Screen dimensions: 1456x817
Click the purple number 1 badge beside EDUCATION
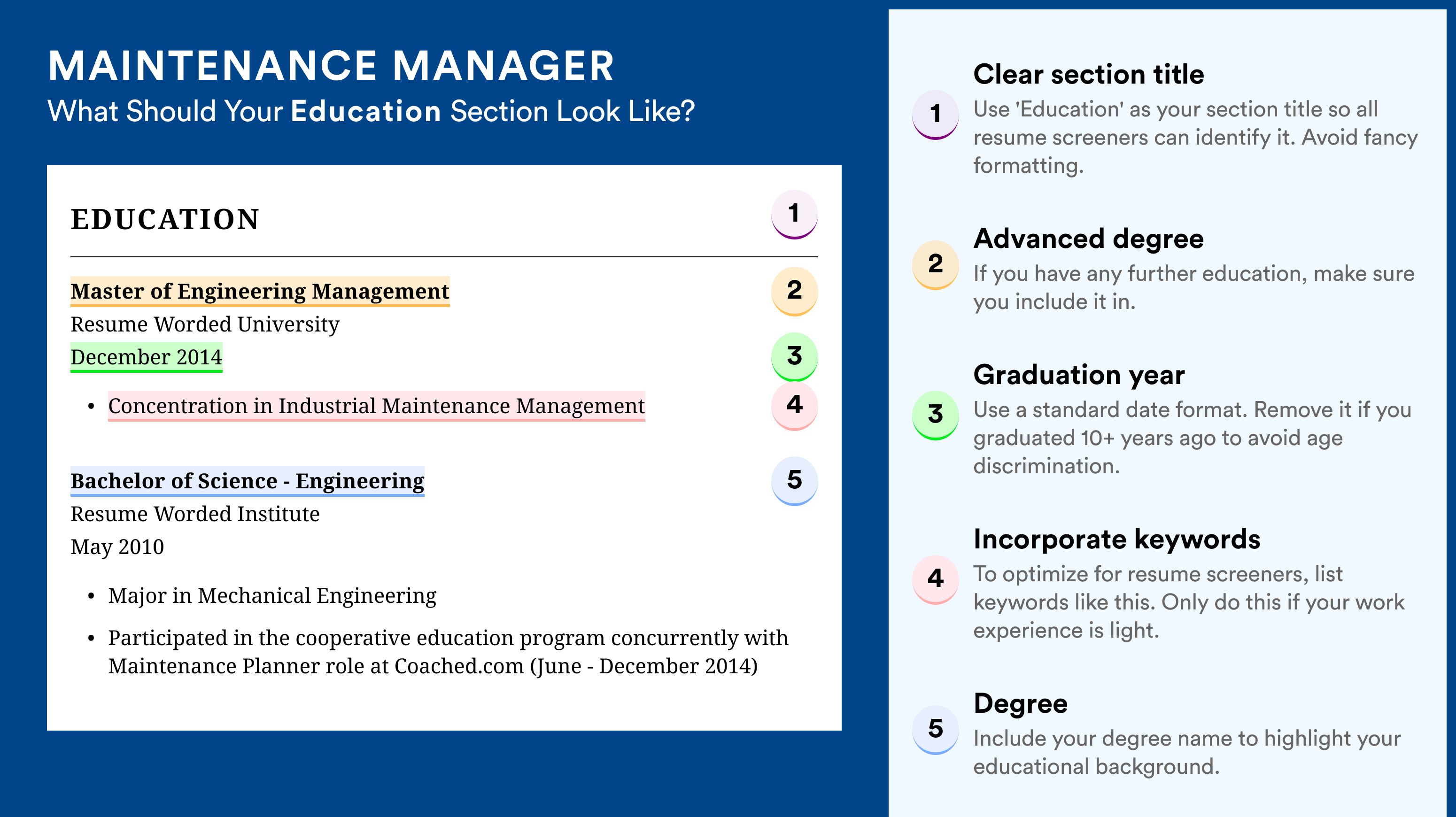794,214
